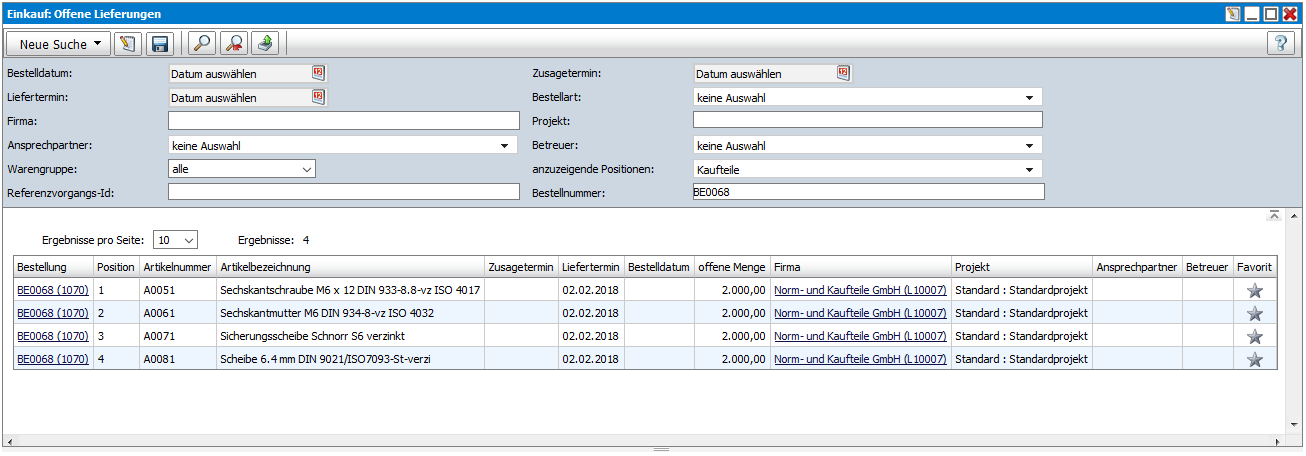Click the magnifier icon with red marker

[x=233, y=43]
